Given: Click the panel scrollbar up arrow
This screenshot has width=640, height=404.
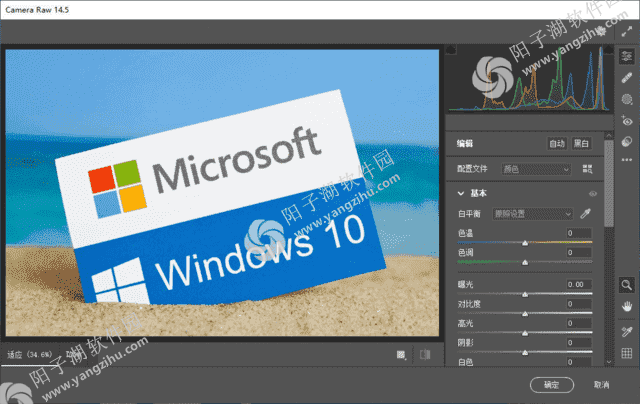Looking at the screenshot, I should [609, 135].
